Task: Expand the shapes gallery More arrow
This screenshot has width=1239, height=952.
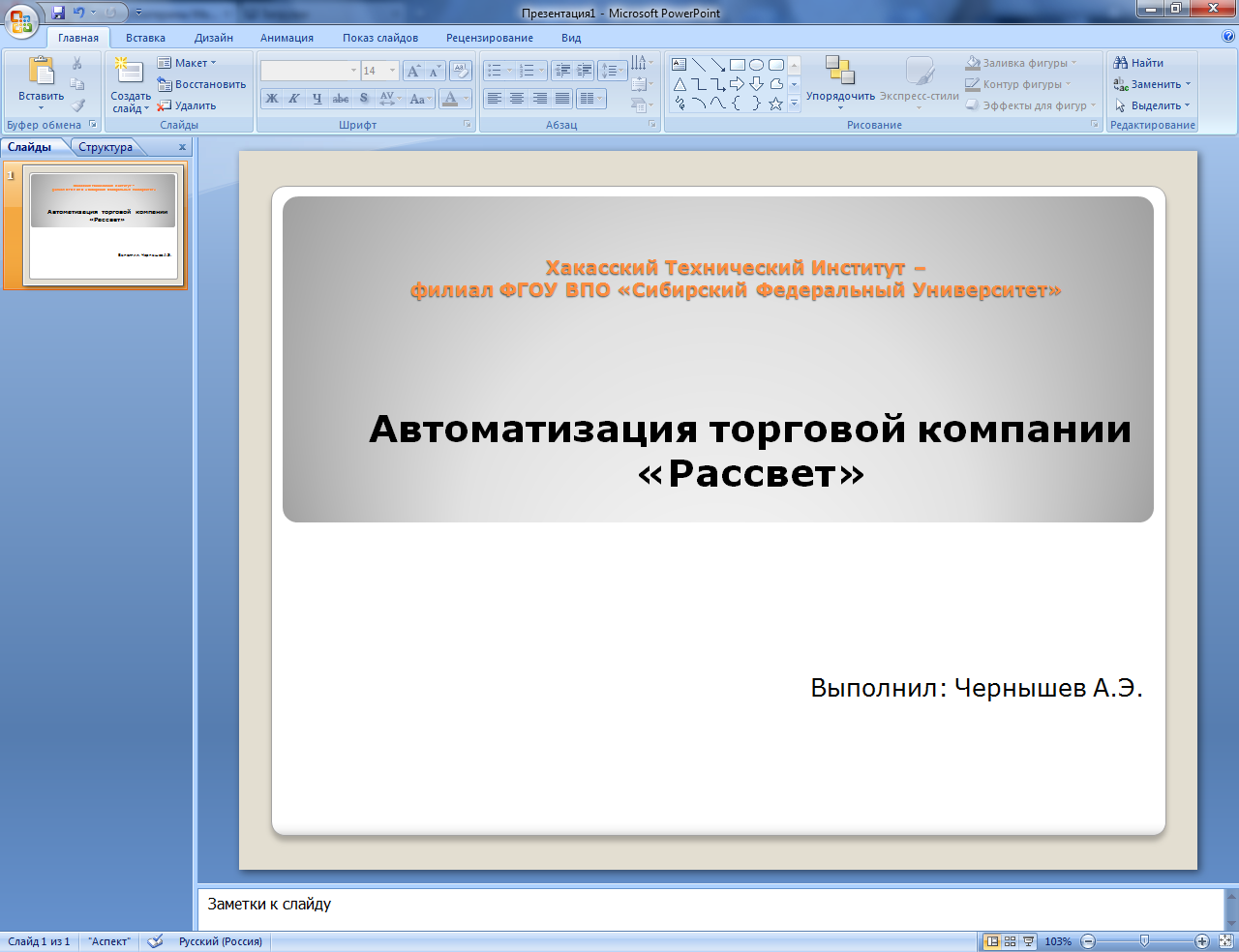Action: click(794, 104)
